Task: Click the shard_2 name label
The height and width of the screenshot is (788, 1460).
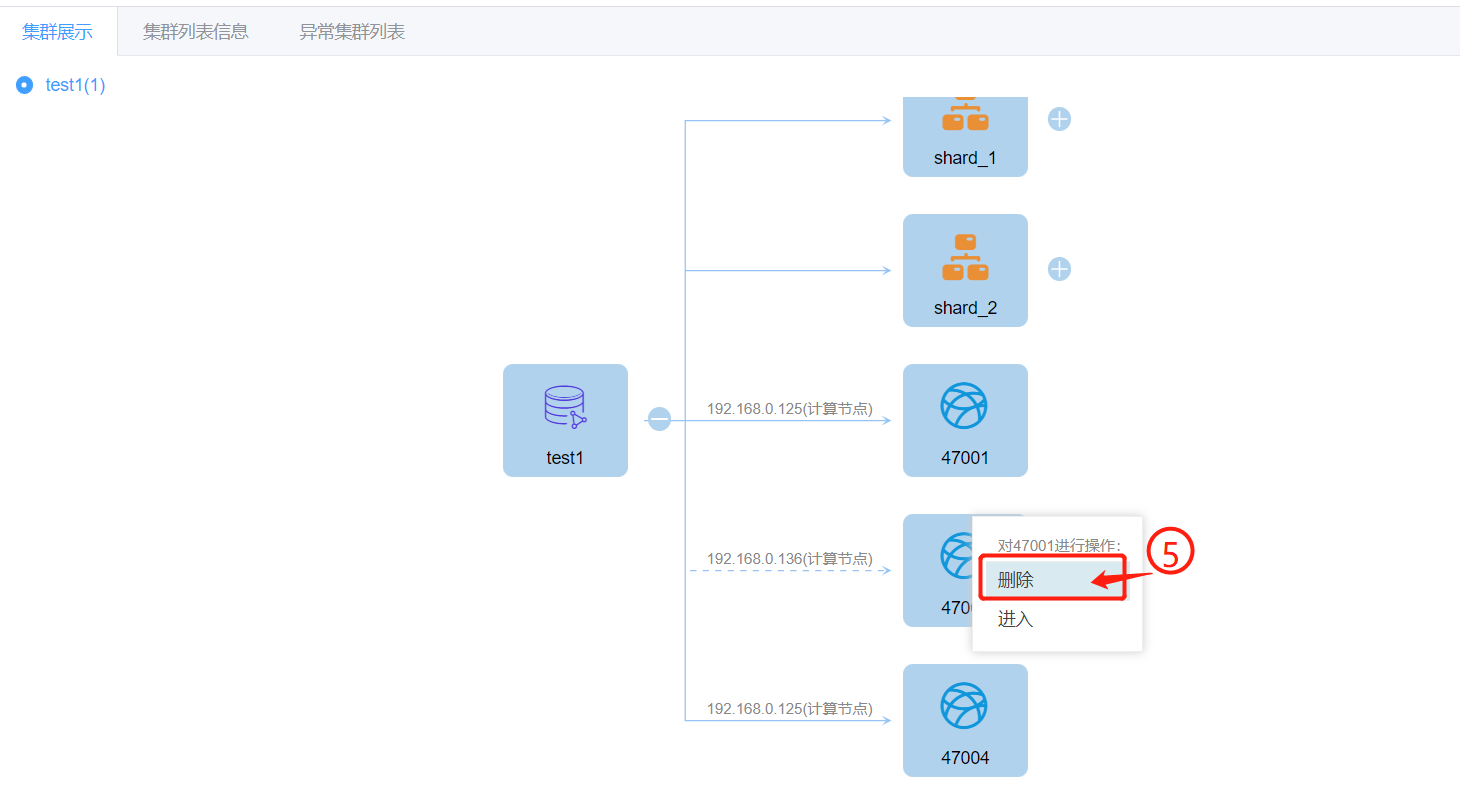Action: pyautogui.click(x=965, y=308)
